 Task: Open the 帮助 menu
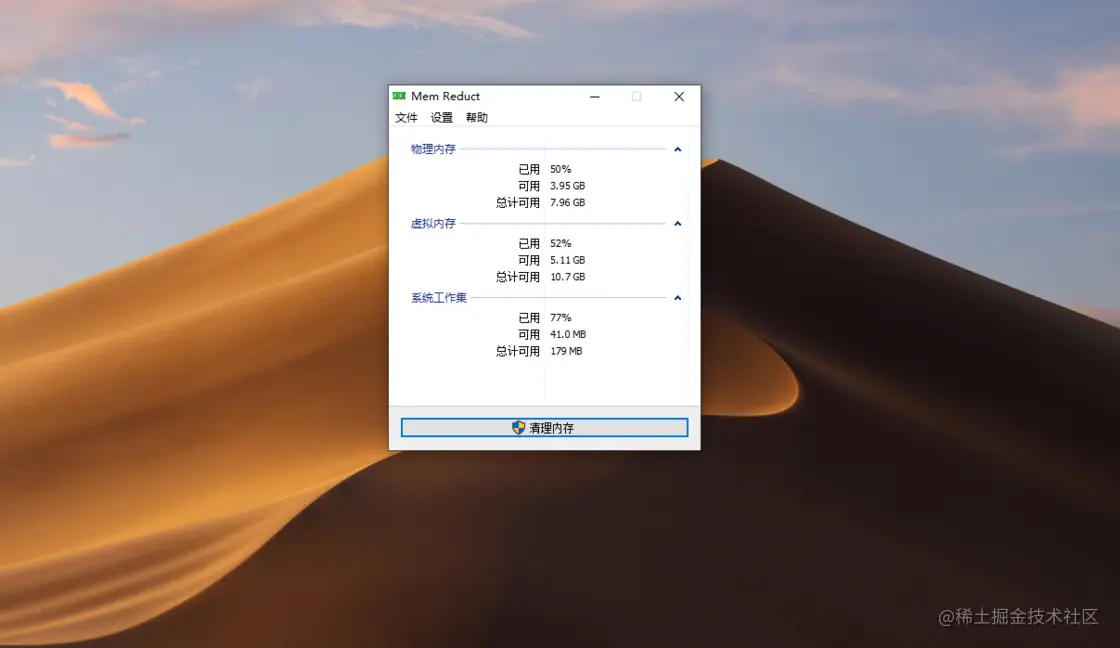coord(476,117)
